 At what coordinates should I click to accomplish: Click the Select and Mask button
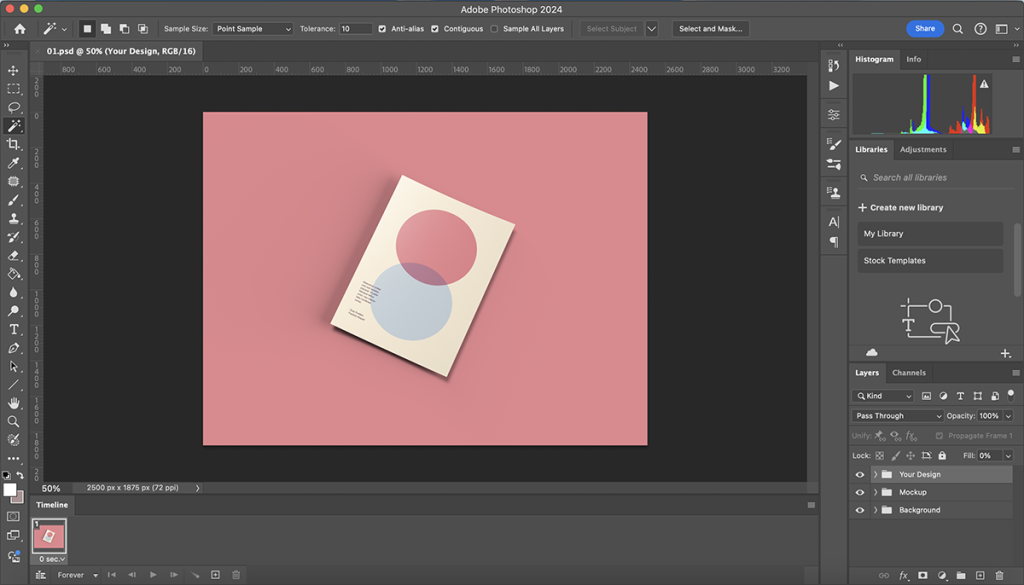710,29
